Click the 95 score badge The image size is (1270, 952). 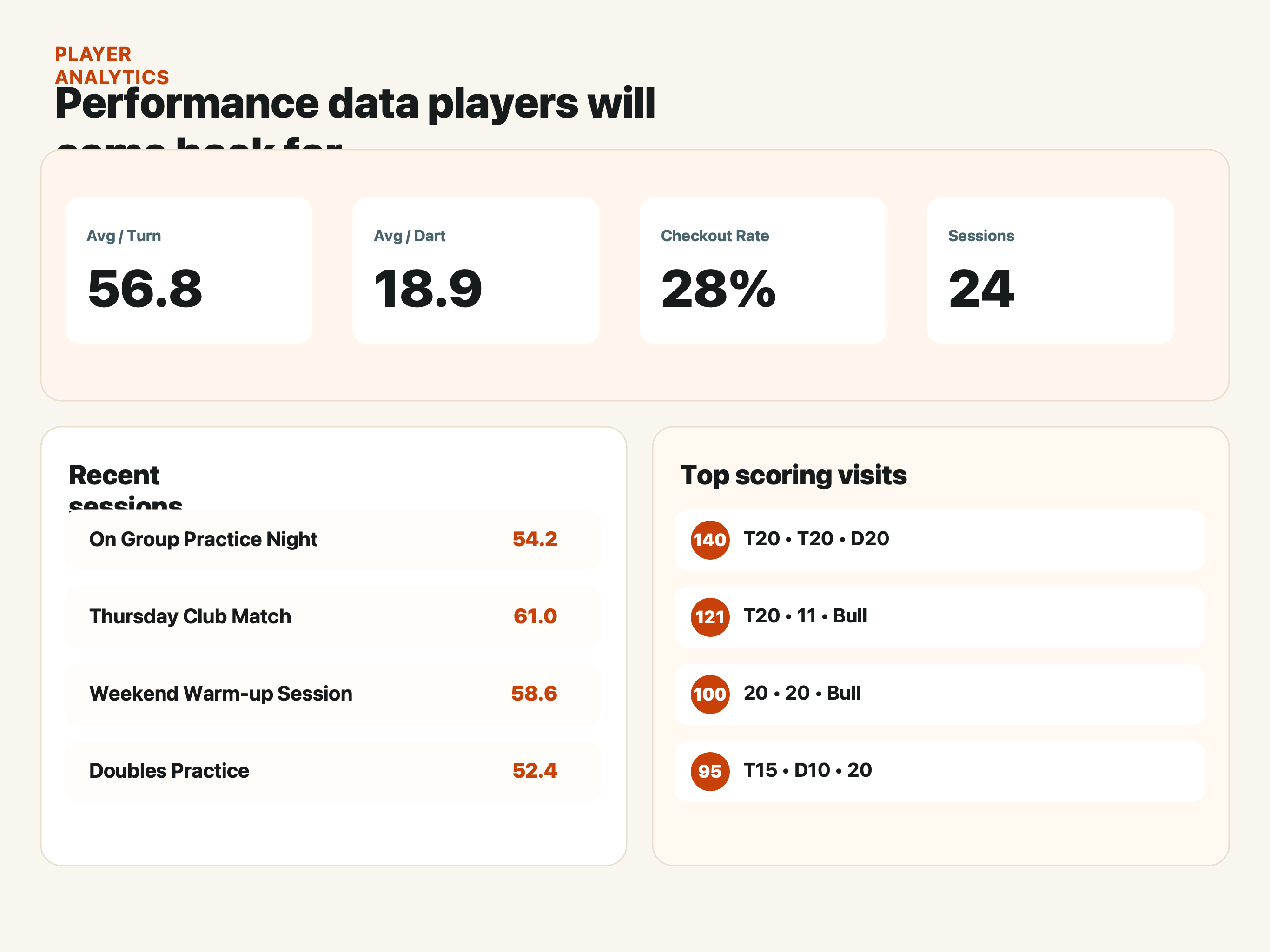pyautogui.click(x=710, y=771)
